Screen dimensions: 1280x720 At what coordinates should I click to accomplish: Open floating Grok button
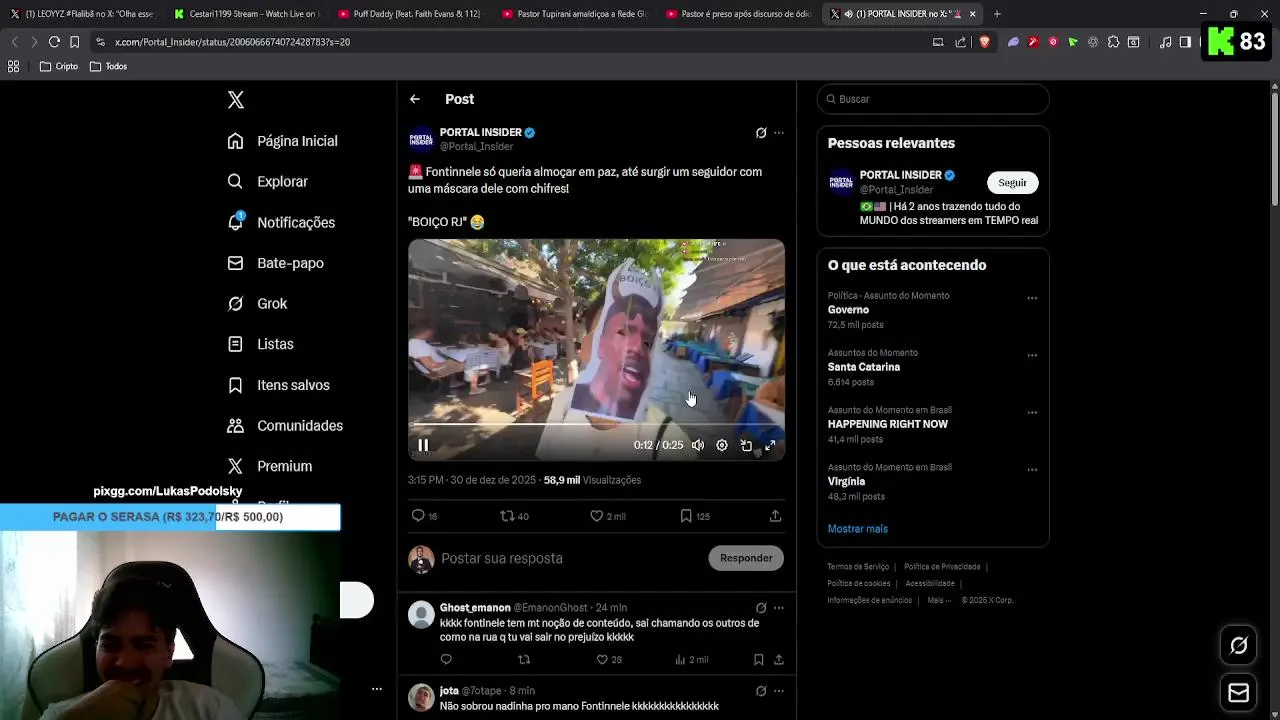pyautogui.click(x=1238, y=646)
